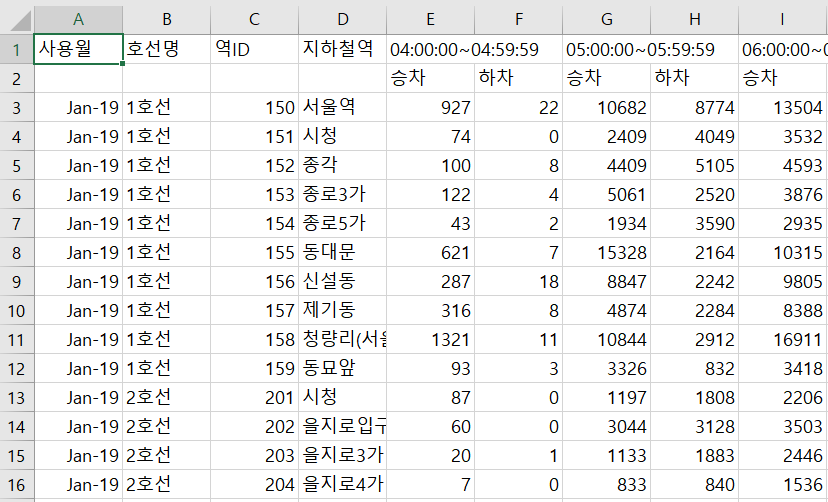
Task: Click the station ID cell 204
Action: (254, 485)
